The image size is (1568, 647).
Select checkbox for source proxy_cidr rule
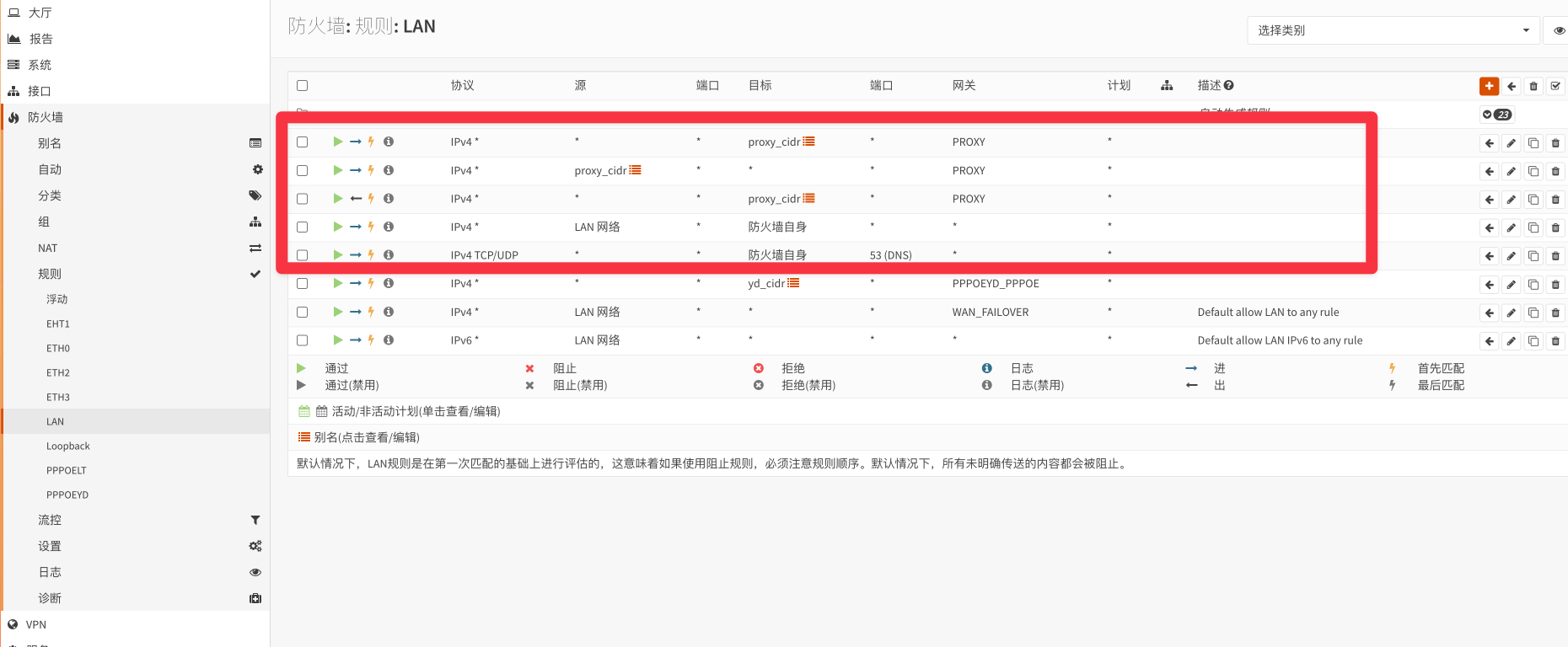pyautogui.click(x=303, y=170)
